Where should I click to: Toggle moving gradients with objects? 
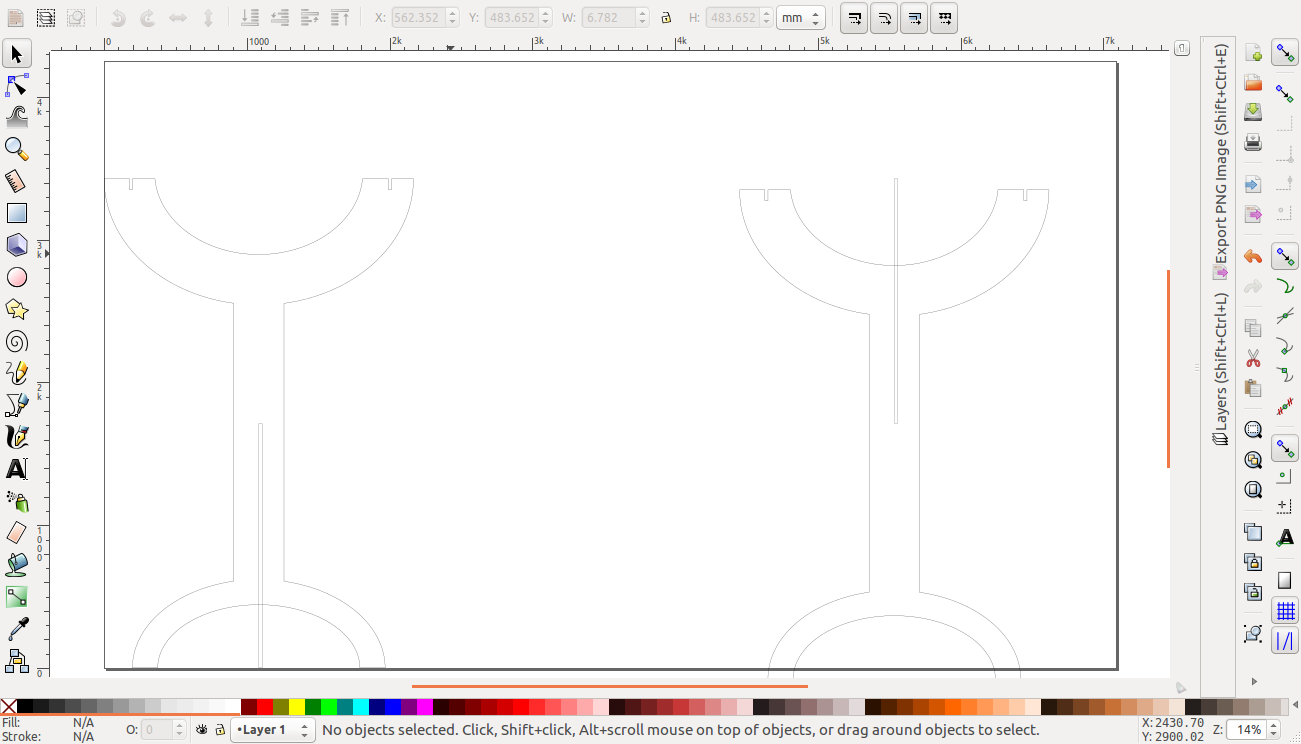tap(914, 18)
